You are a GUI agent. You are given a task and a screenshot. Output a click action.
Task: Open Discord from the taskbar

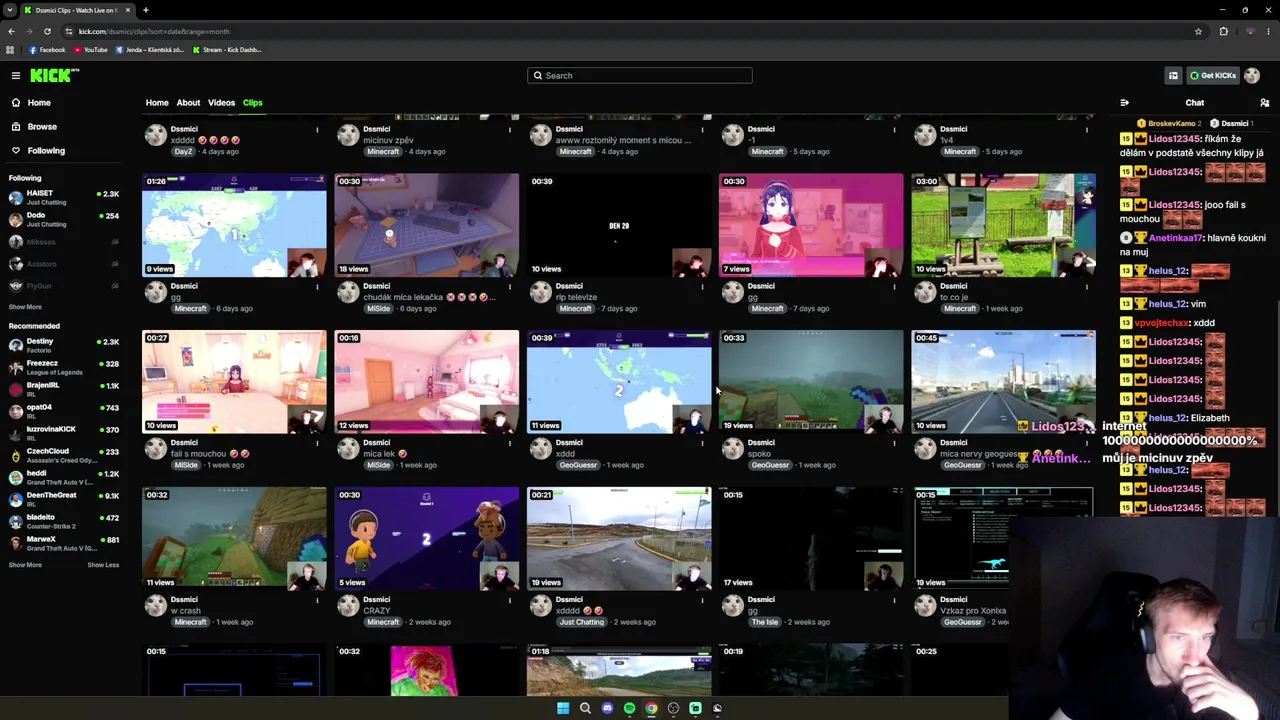(x=607, y=708)
